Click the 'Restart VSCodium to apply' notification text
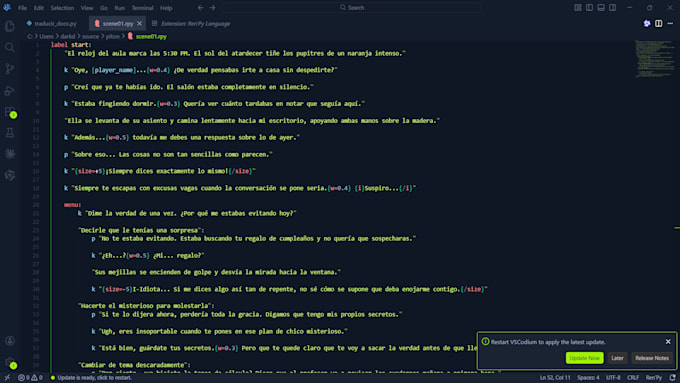The image size is (680, 383). (548, 342)
